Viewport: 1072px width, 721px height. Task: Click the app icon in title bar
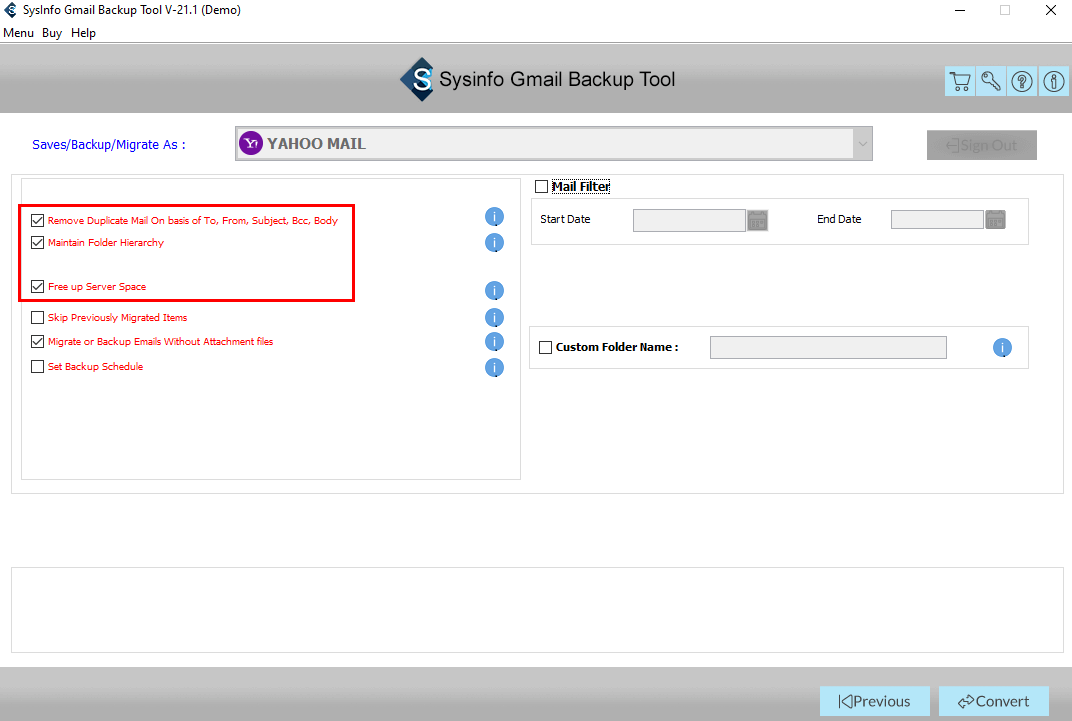coord(10,10)
